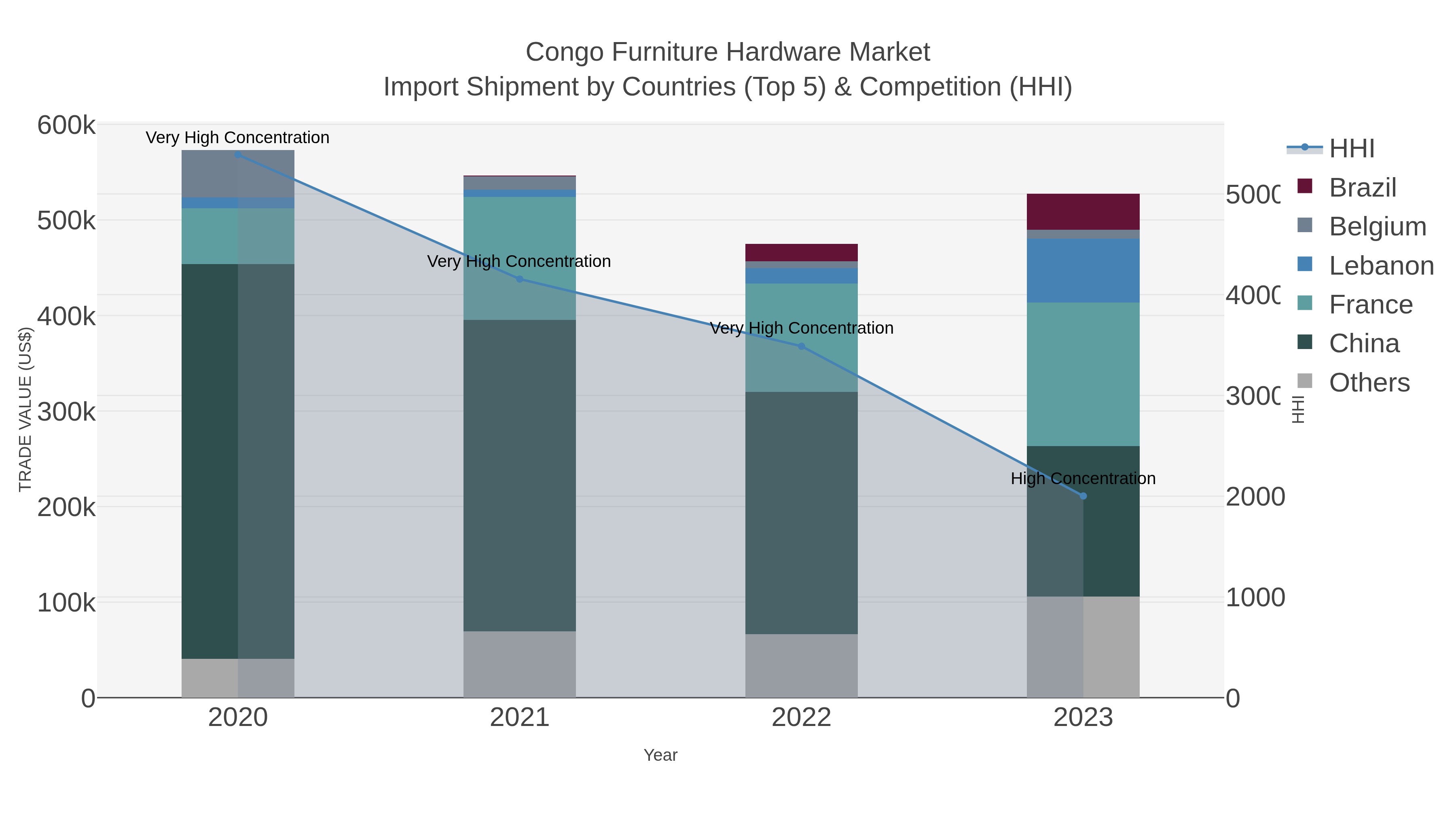Select the France segment of 2023 bar
This screenshot has width=1456, height=819.
click(1084, 374)
